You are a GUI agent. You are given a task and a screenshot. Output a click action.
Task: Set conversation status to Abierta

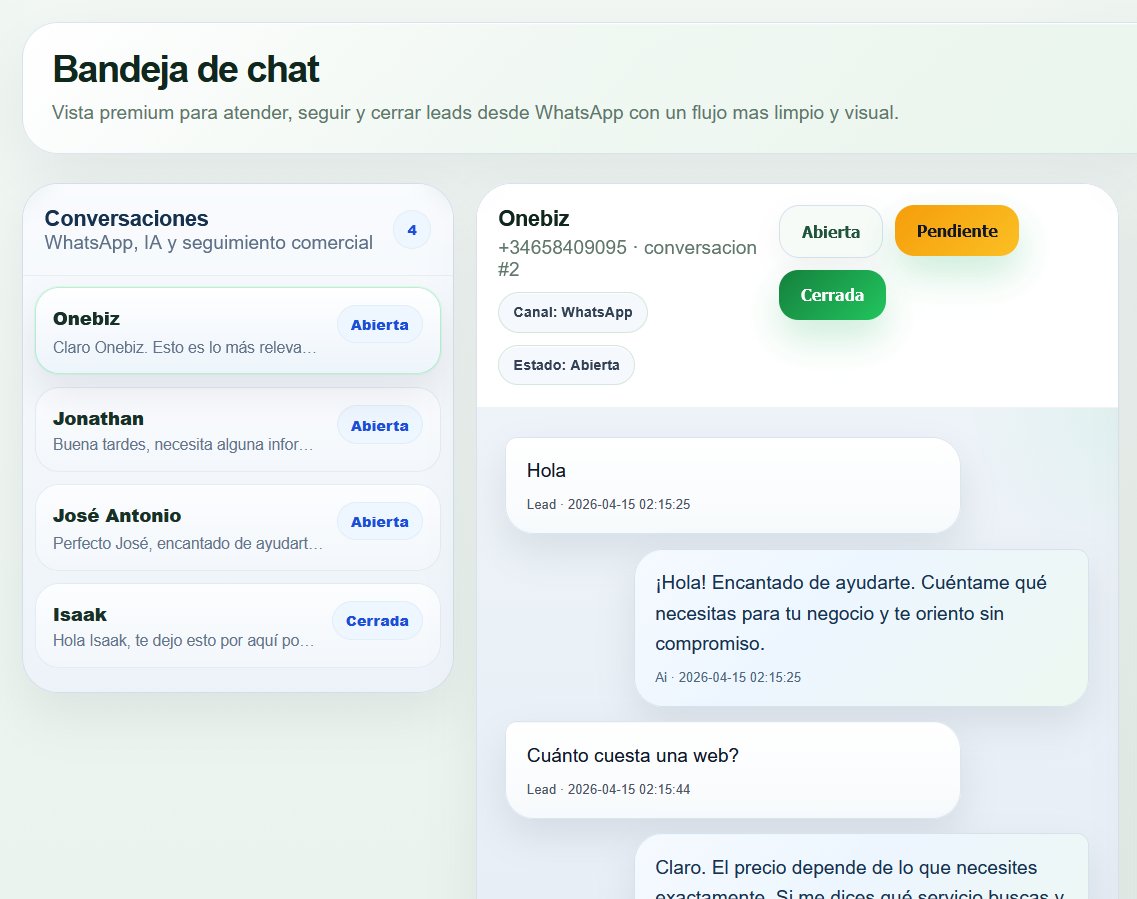pyautogui.click(x=830, y=231)
